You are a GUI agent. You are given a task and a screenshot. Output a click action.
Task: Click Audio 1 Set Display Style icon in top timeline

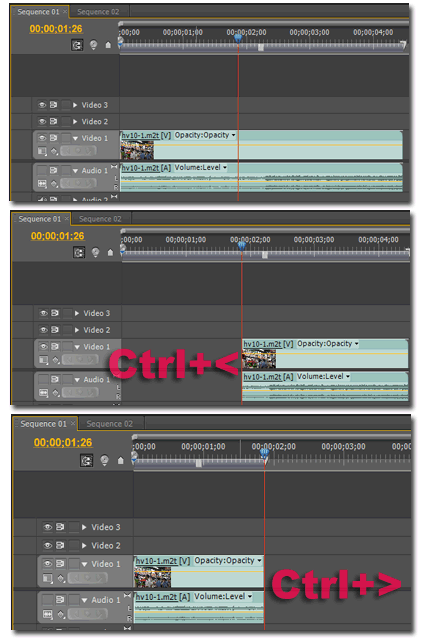(42, 184)
